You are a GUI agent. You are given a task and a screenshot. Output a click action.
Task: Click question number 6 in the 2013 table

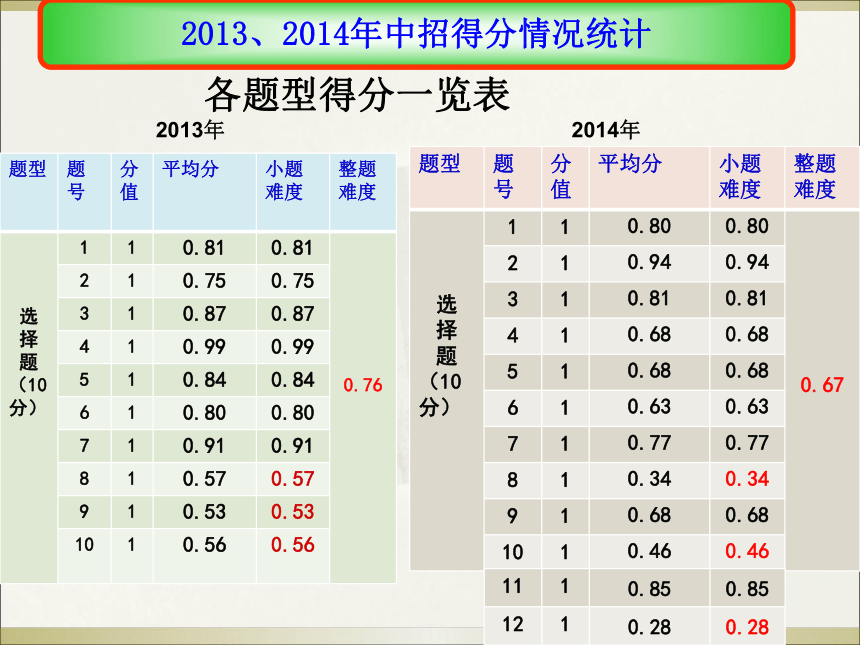84,412
